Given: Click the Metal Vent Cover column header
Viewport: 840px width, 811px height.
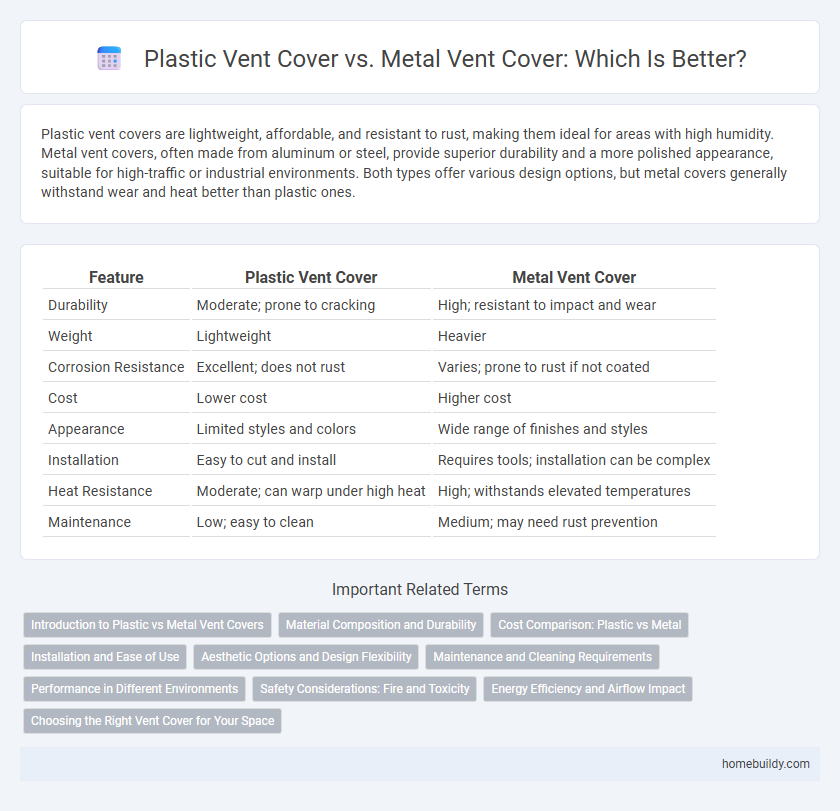Looking at the screenshot, I should pyautogui.click(x=573, y=277).
